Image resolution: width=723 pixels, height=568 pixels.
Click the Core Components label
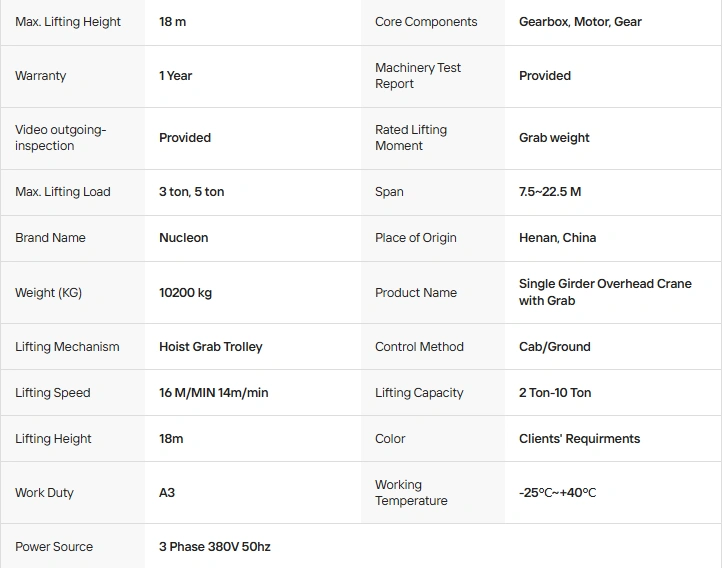click(426, 22)
